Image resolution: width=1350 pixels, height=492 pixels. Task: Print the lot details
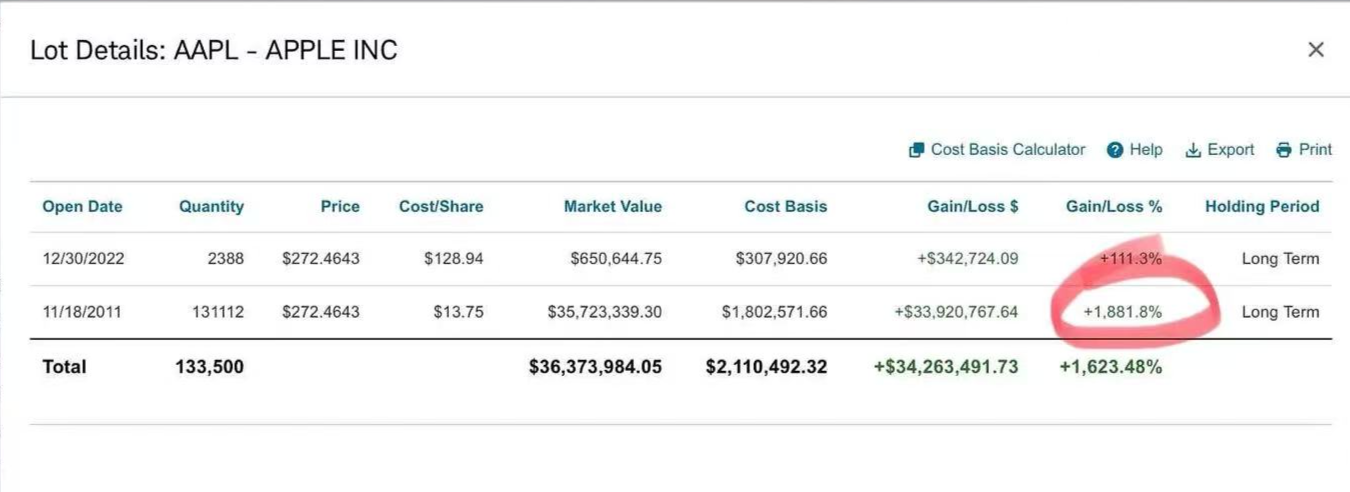[1315, 150]
